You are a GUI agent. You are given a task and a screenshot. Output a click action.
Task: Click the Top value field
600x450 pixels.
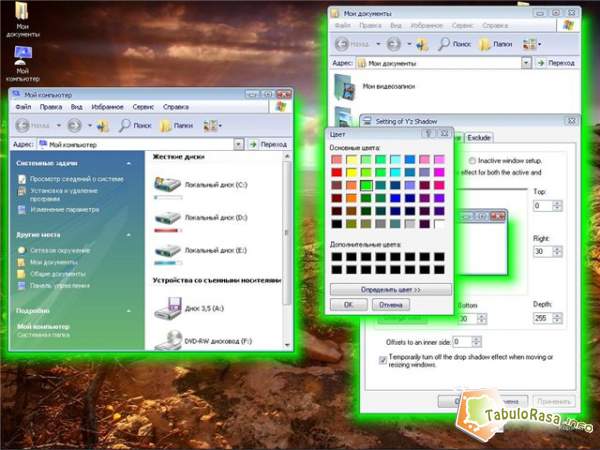point(543,206)
